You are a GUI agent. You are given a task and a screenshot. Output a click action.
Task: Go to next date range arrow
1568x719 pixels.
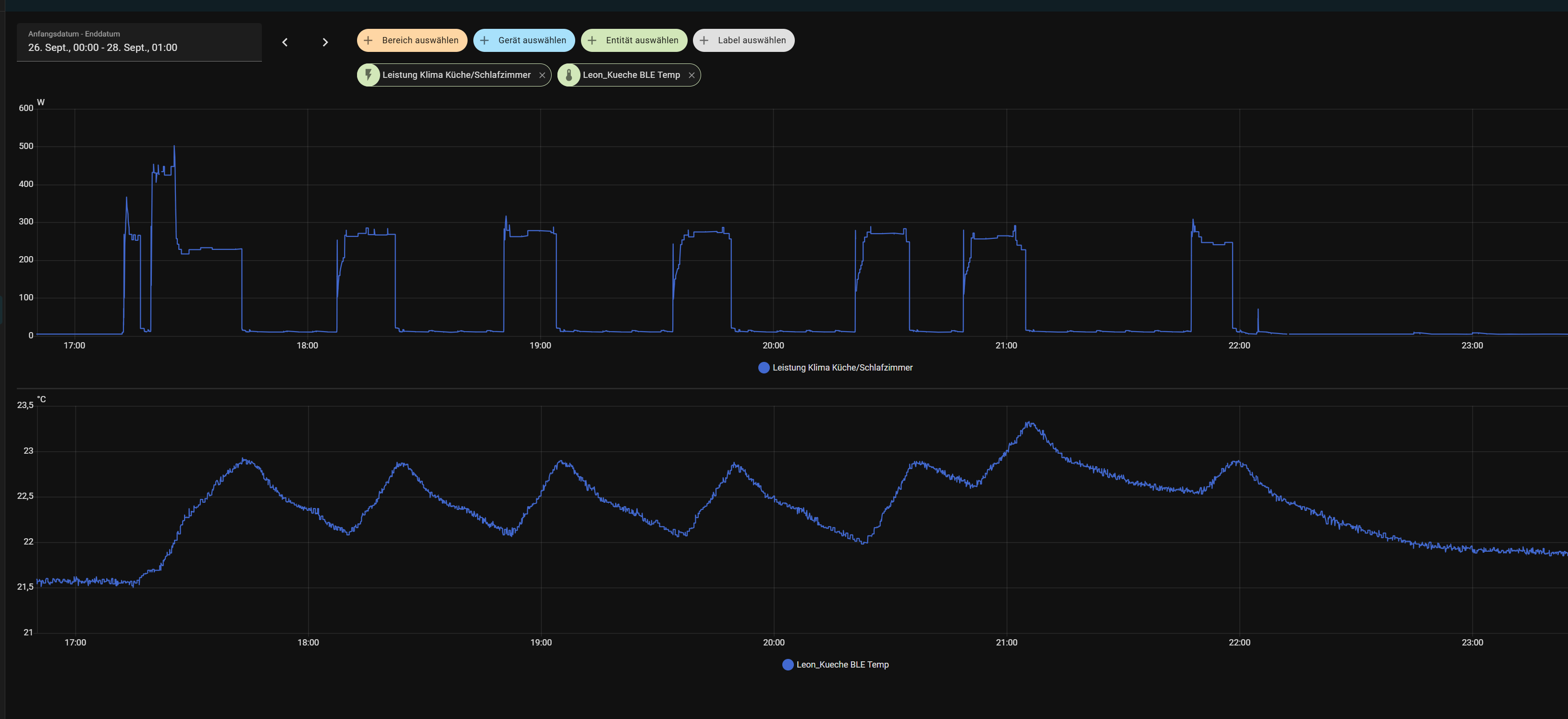click(325, 42)
